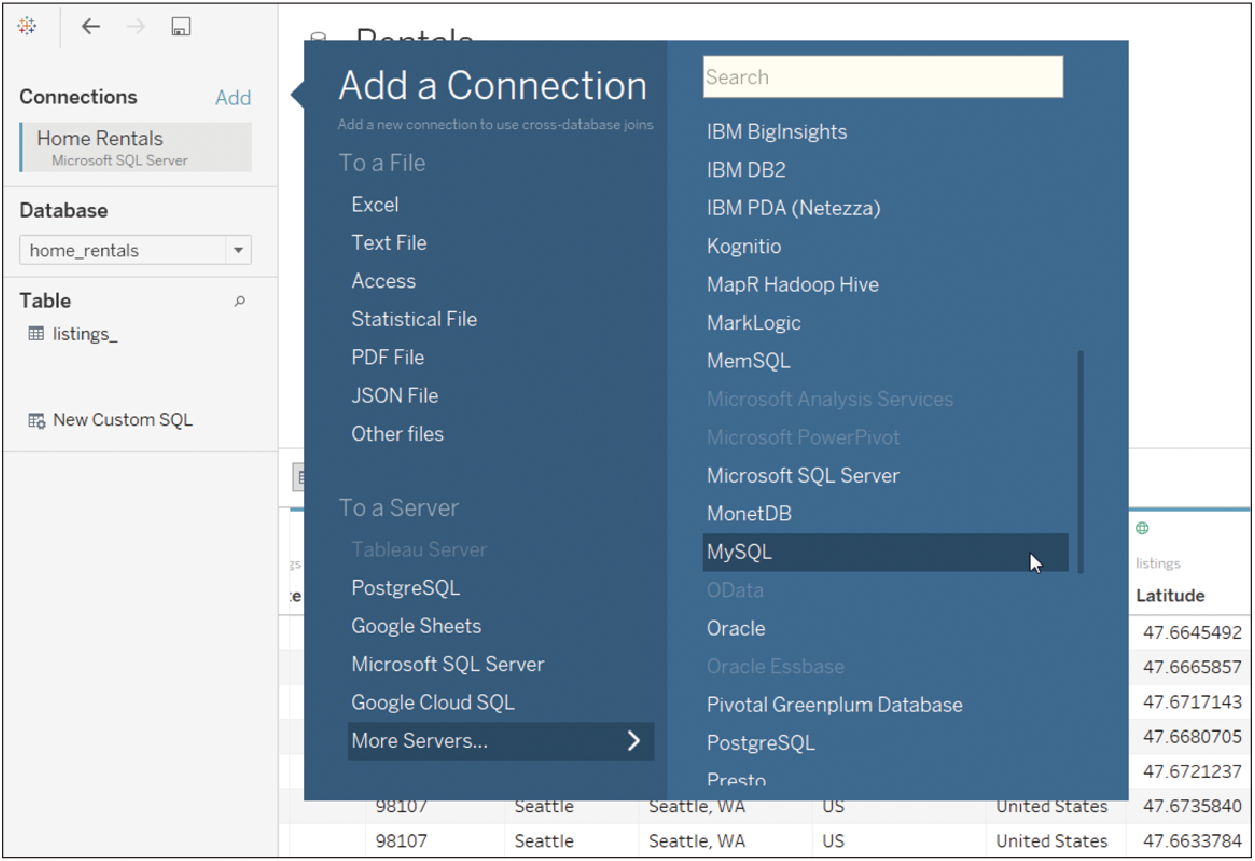The image size is (1255, 861).
Task: Select MarkLogic connector
Action: coord(754,323)
